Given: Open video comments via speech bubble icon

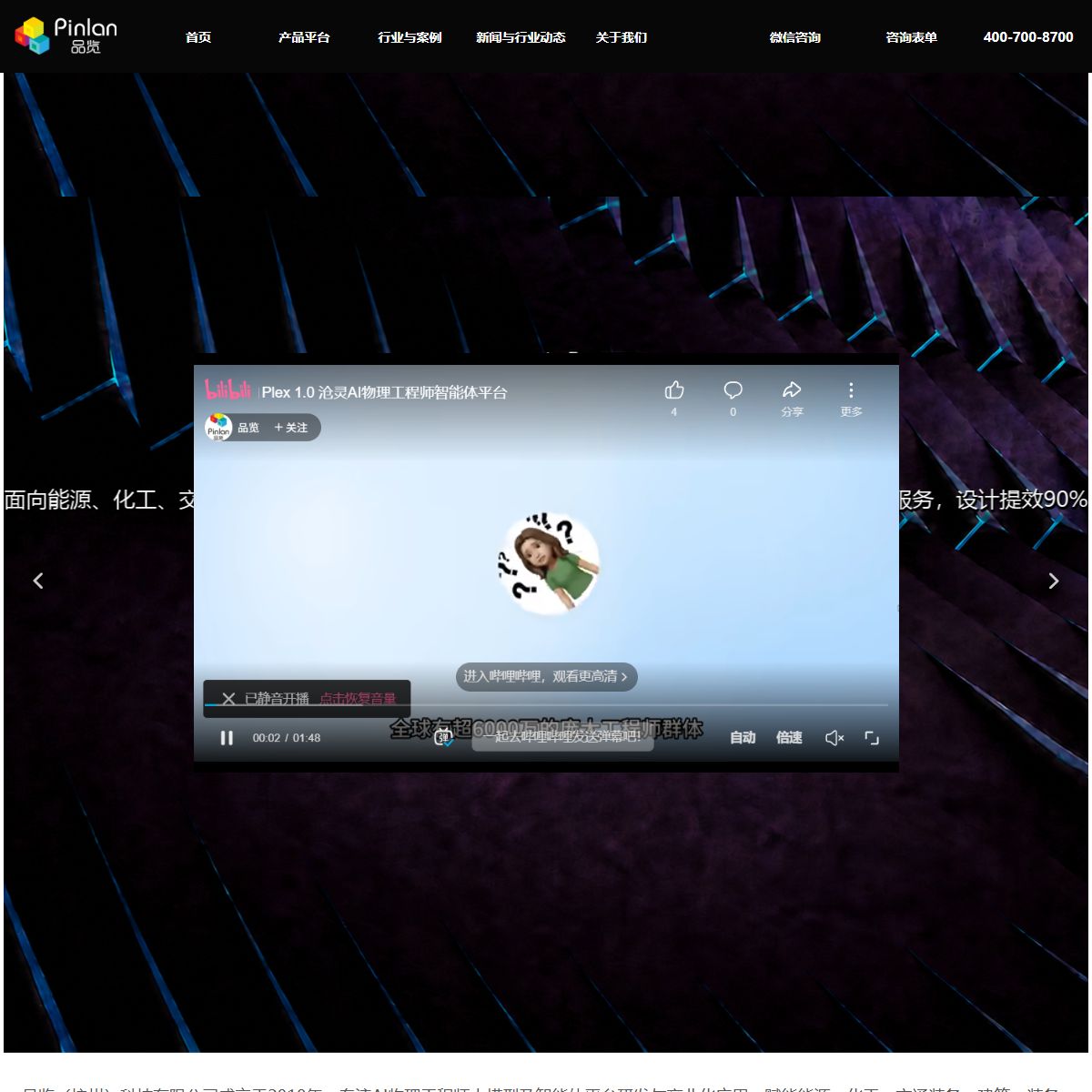Looking at the screenshot, I should pos(733,390).
